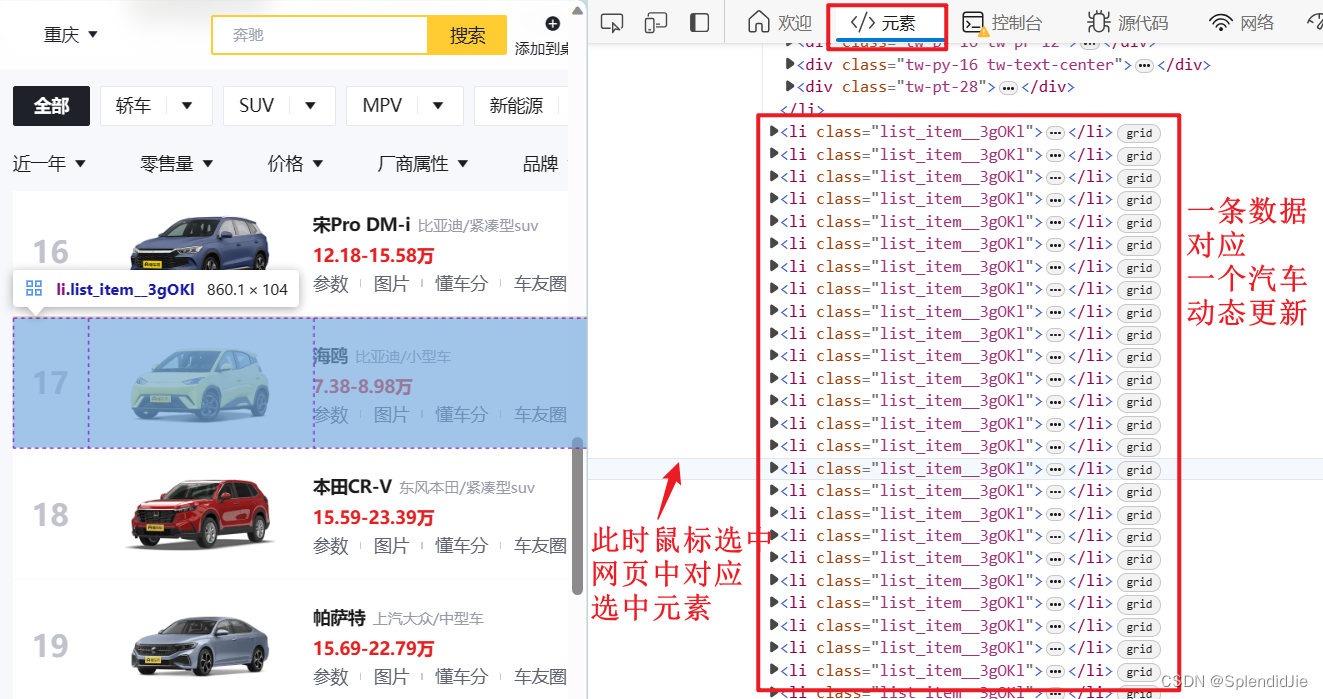Click the yellow 搜索 button
The height and width of the screenshot is (699, 1323).
(x=467, y=35)
